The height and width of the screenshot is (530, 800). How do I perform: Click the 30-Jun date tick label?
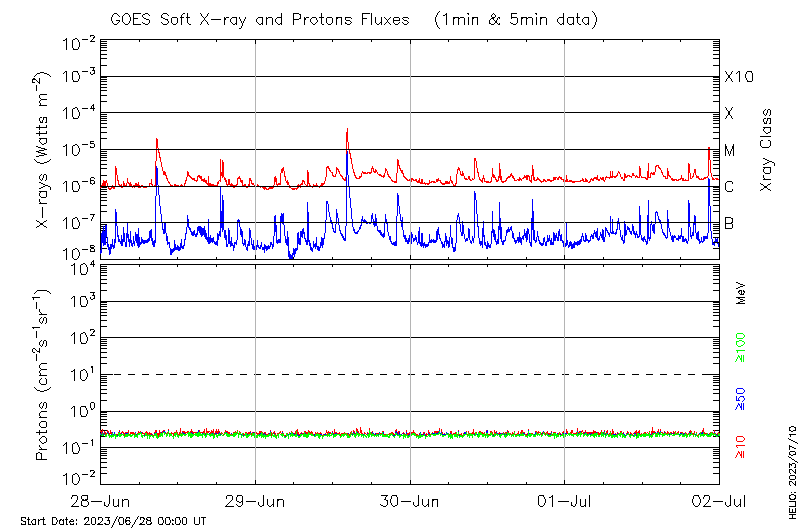(x=410, y=499)
